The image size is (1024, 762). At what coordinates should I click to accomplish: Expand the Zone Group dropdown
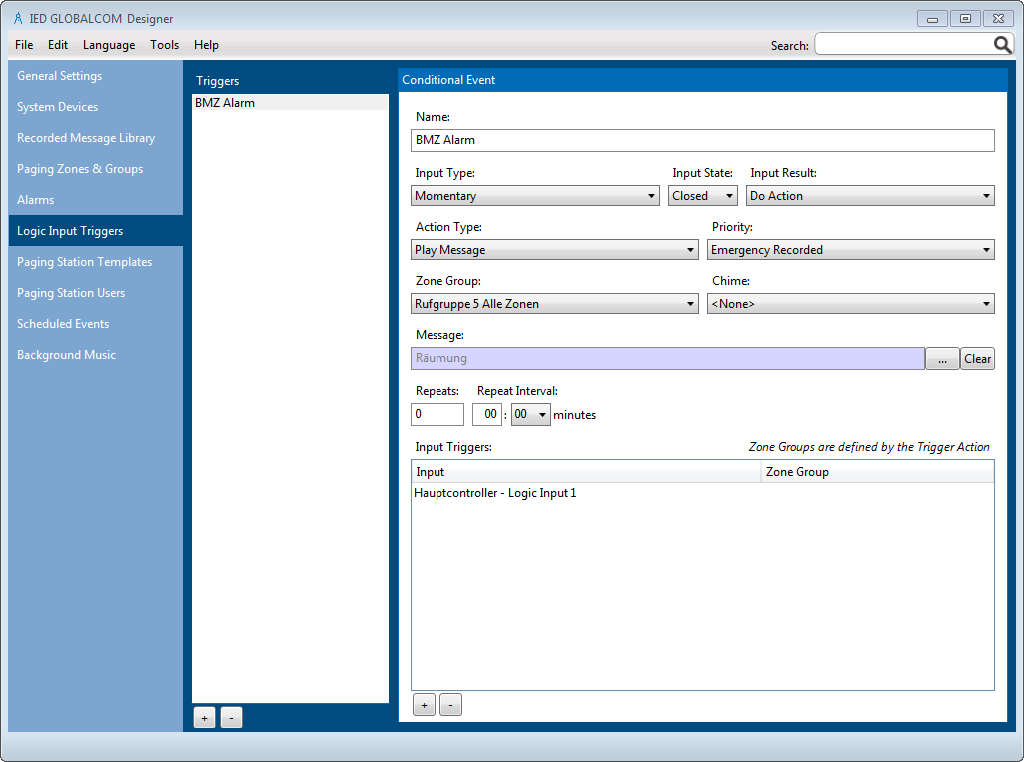(x=554, y=304)
